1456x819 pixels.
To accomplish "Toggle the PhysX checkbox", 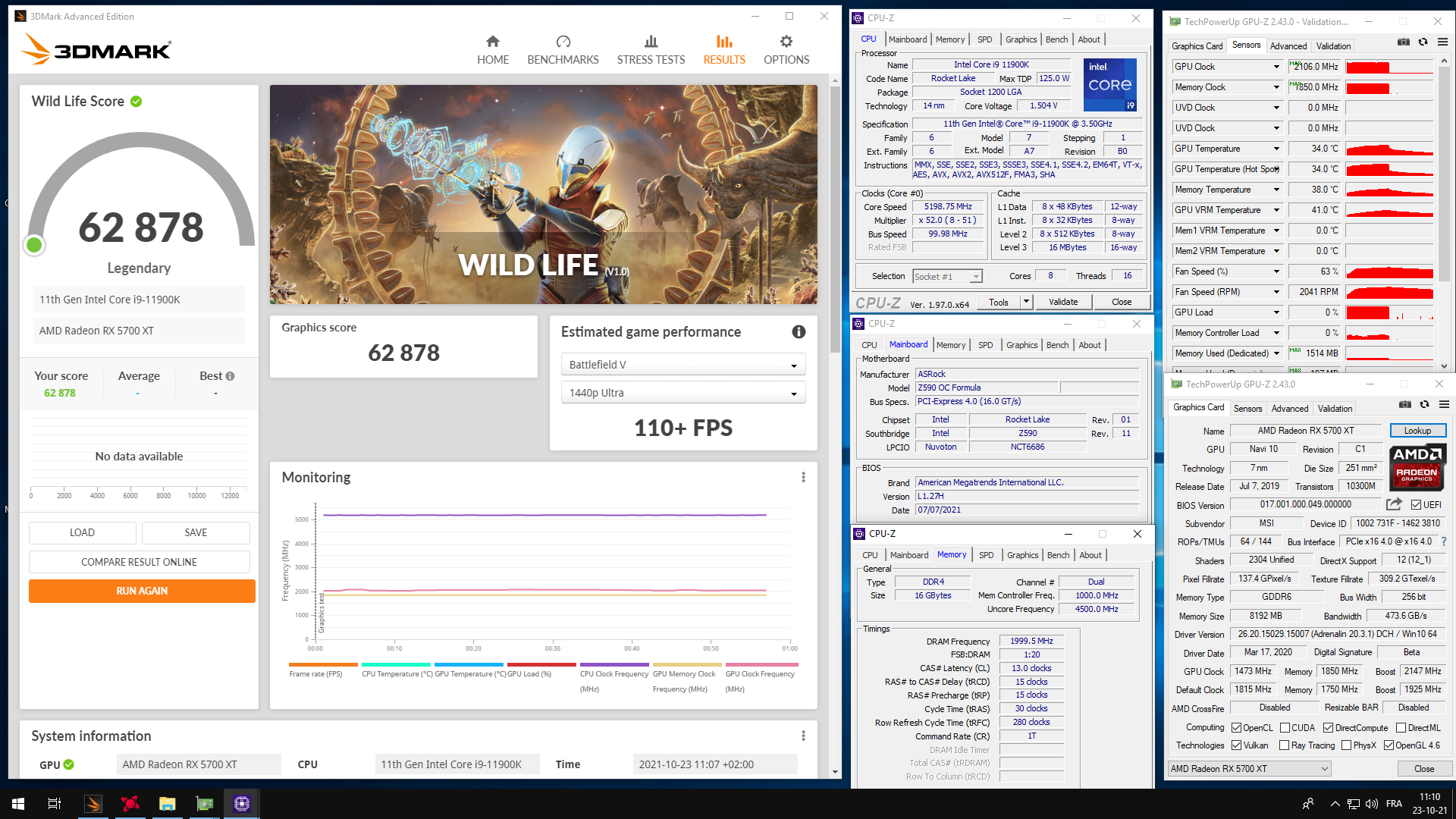I will pos(1346,745).
